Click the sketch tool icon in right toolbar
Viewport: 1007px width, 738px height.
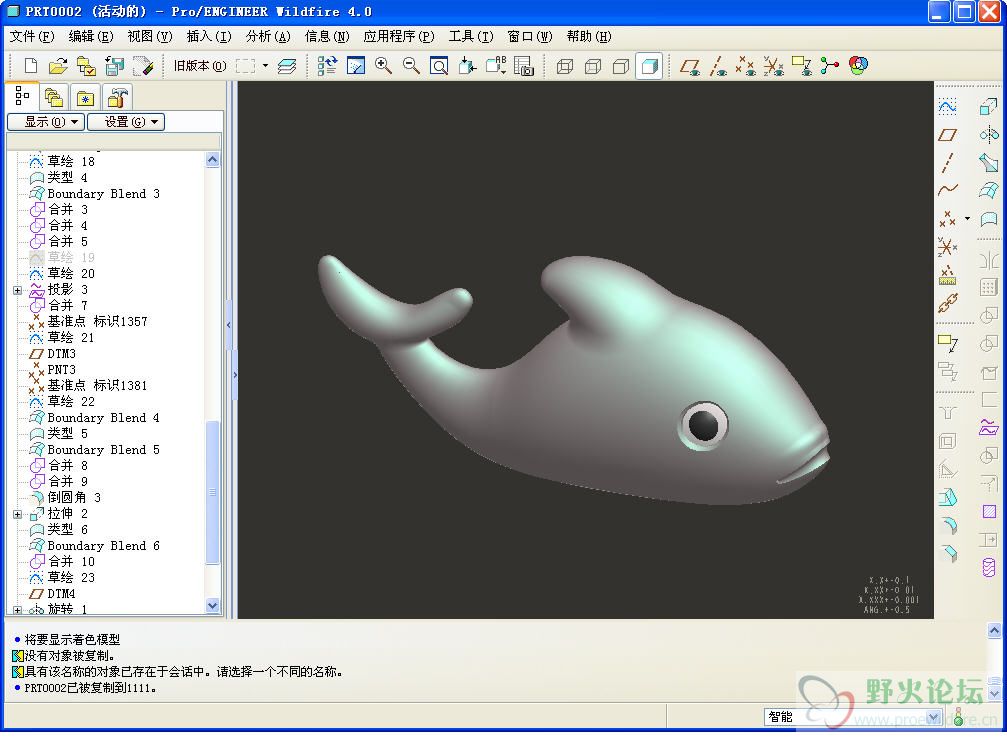947,107
